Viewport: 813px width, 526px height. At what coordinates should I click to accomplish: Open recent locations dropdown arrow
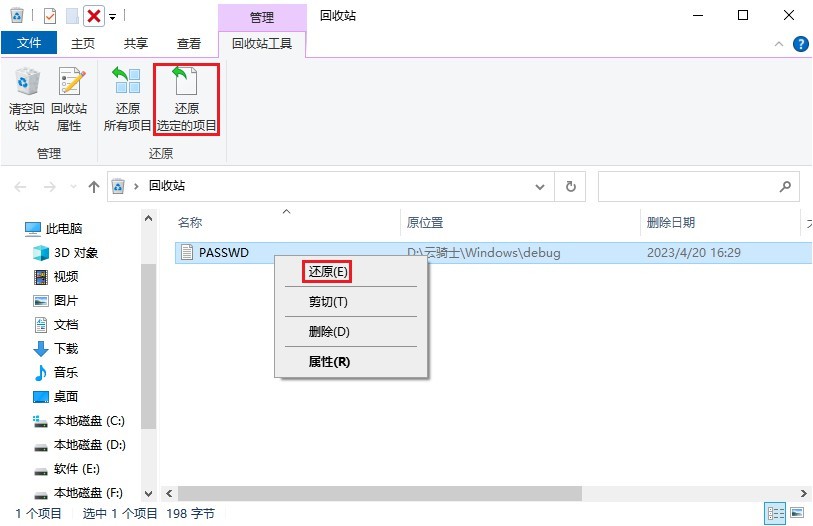tap(73, 187)
